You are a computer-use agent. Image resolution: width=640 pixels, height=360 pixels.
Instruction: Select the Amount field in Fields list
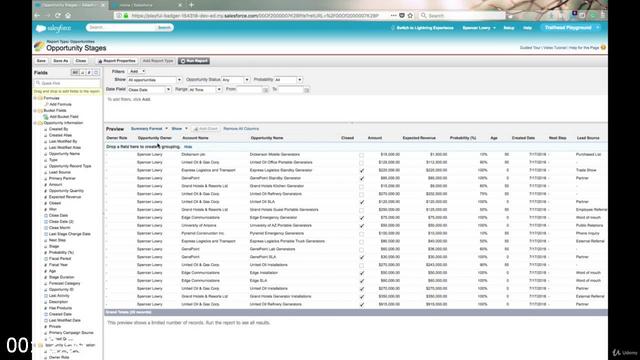pyautogui.click(x=55, y=185)
